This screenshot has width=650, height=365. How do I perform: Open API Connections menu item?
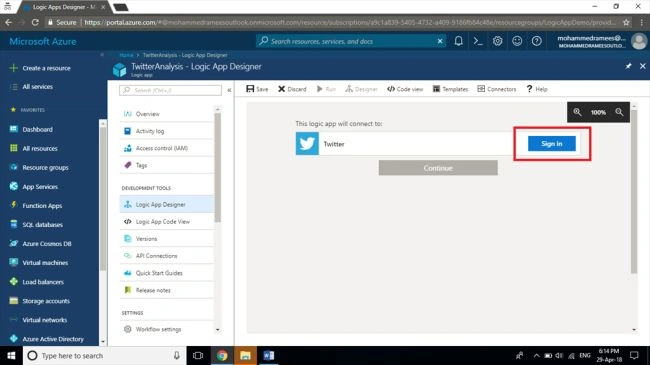pos(167,256)
